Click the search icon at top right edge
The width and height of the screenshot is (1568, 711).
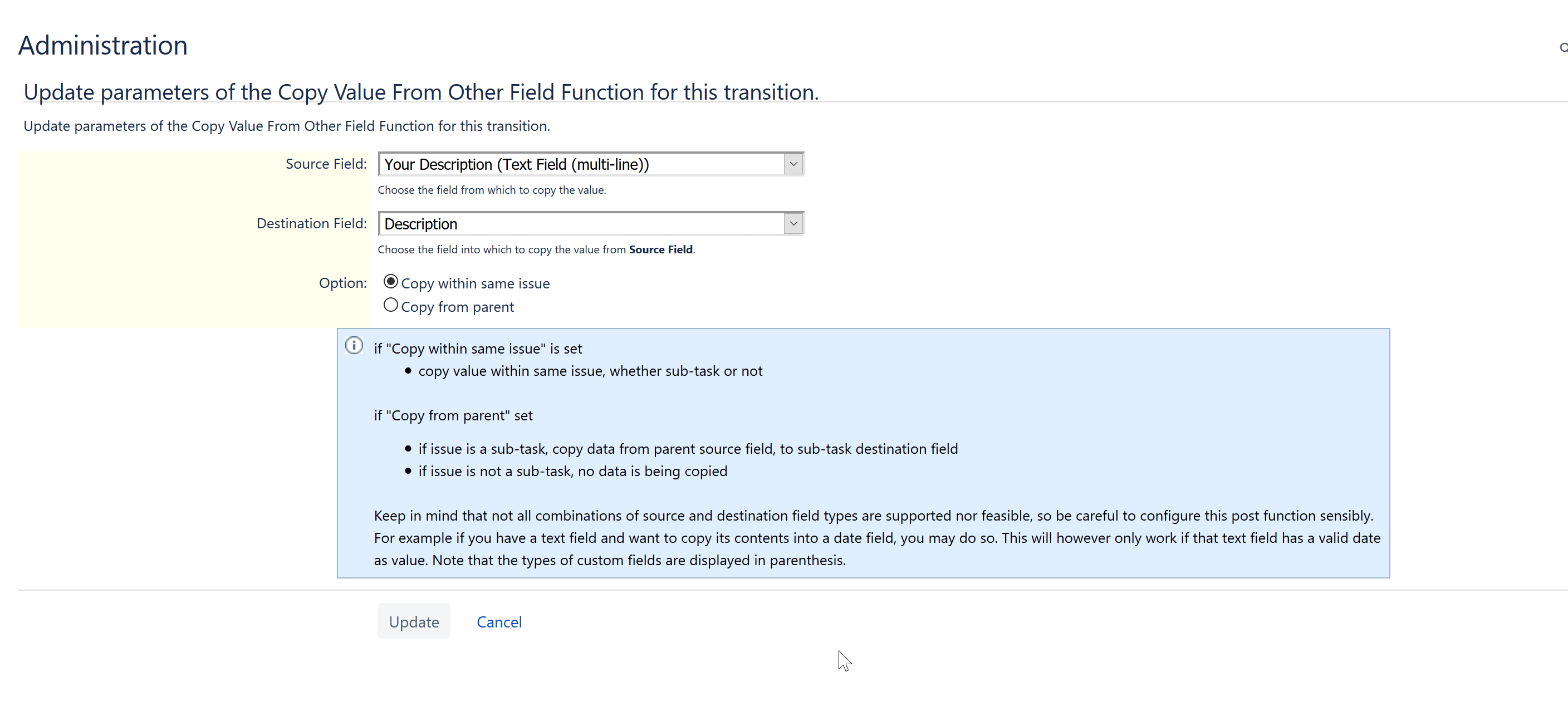pyautogui.click(x=1563, y=47)
